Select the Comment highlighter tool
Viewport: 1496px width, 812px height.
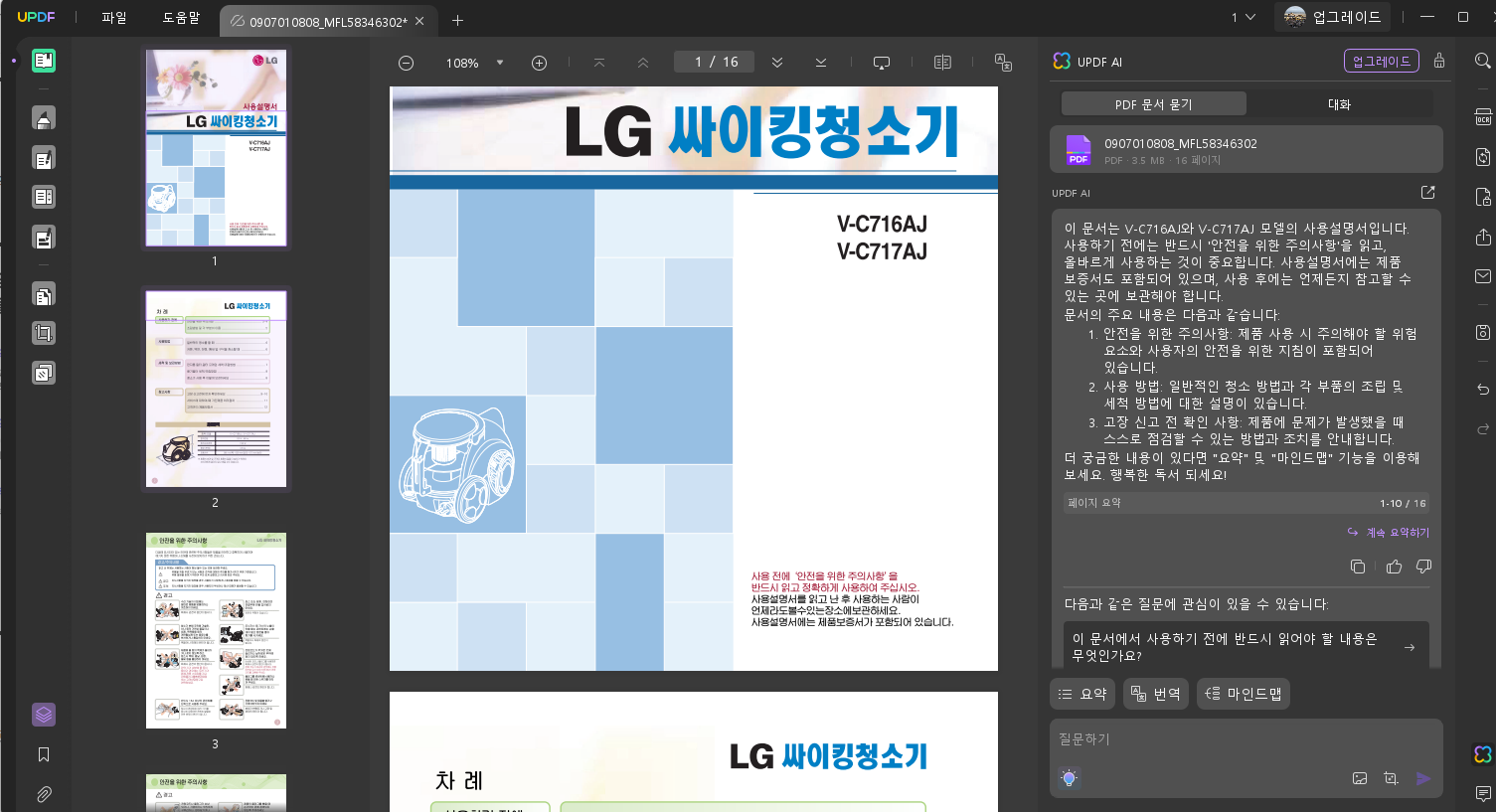click(44, 118)
